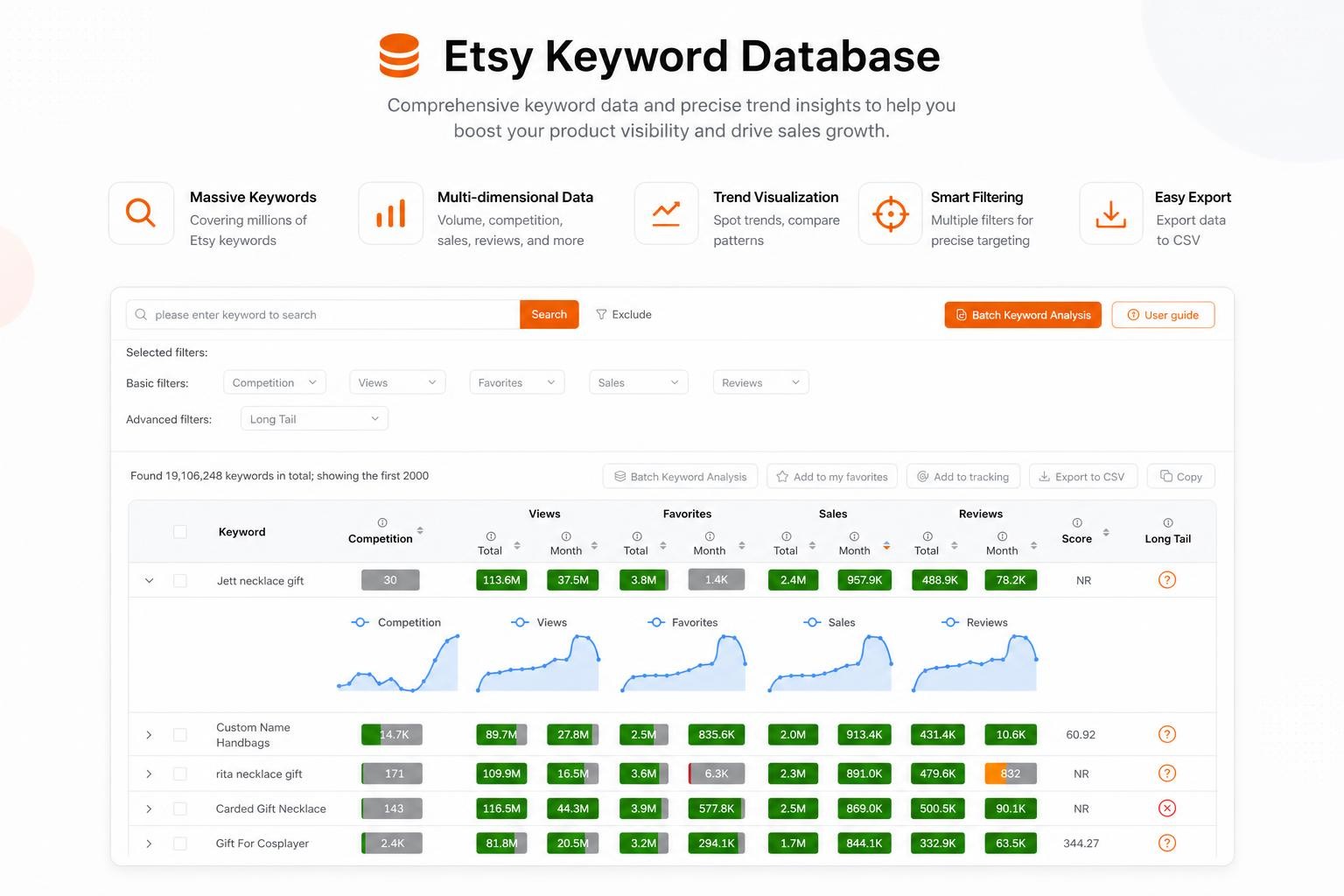Click the Exclude filter button
Viewport: 1344px width, 896px height.
(x=624, y=314)
